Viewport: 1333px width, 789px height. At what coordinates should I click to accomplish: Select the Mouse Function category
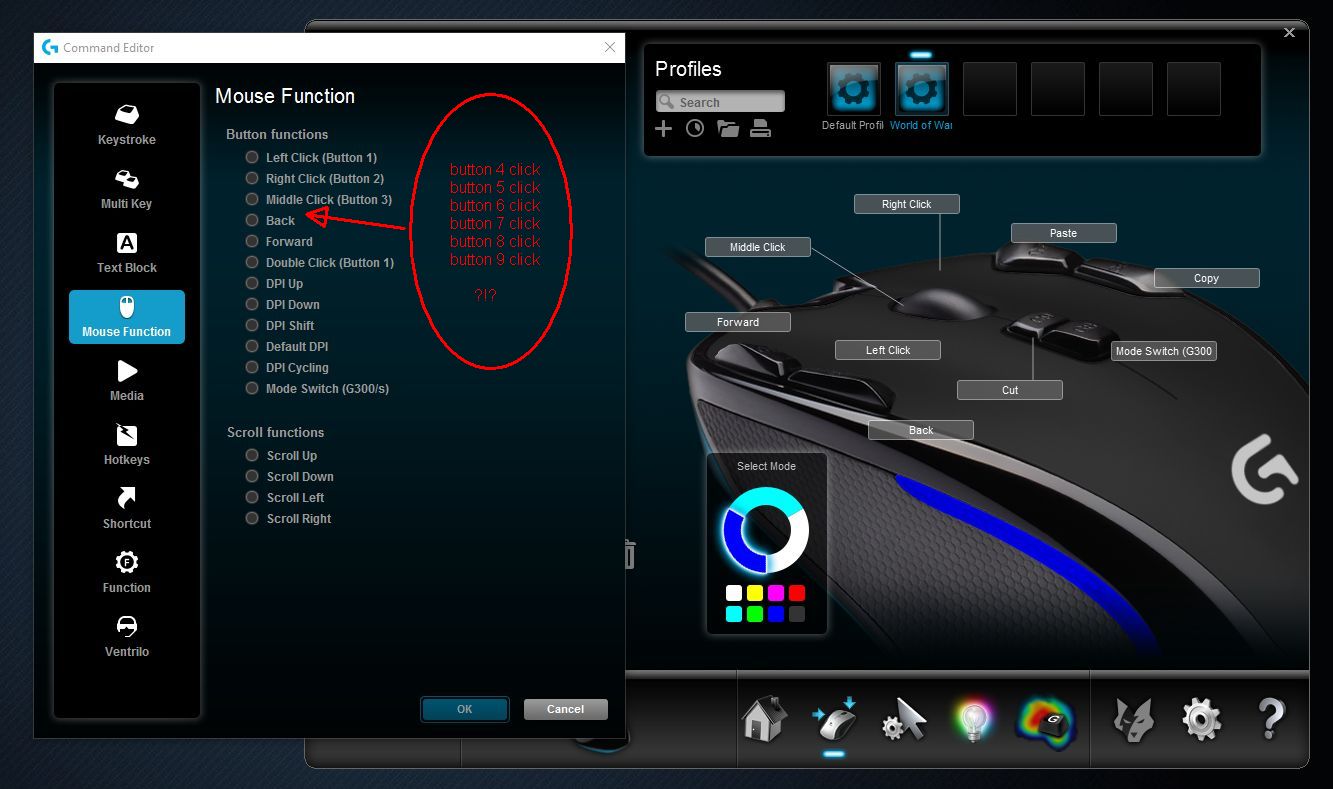pyautogui.click(x=127, y=317)
